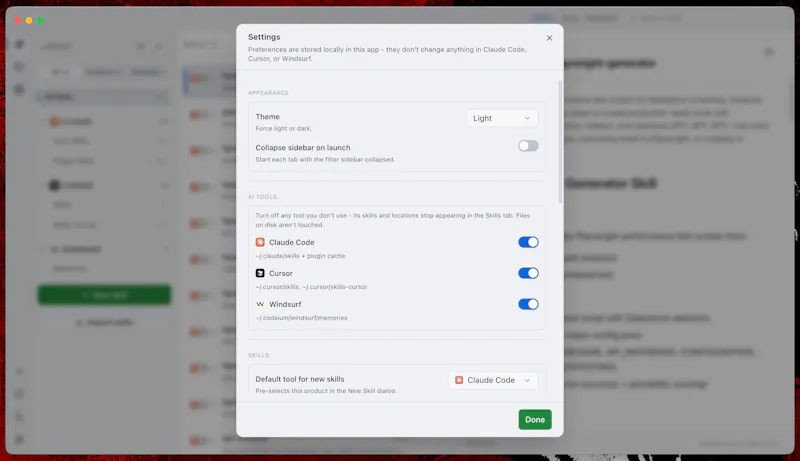Disable the Claude Code tool switch

[x=528, y=242]
